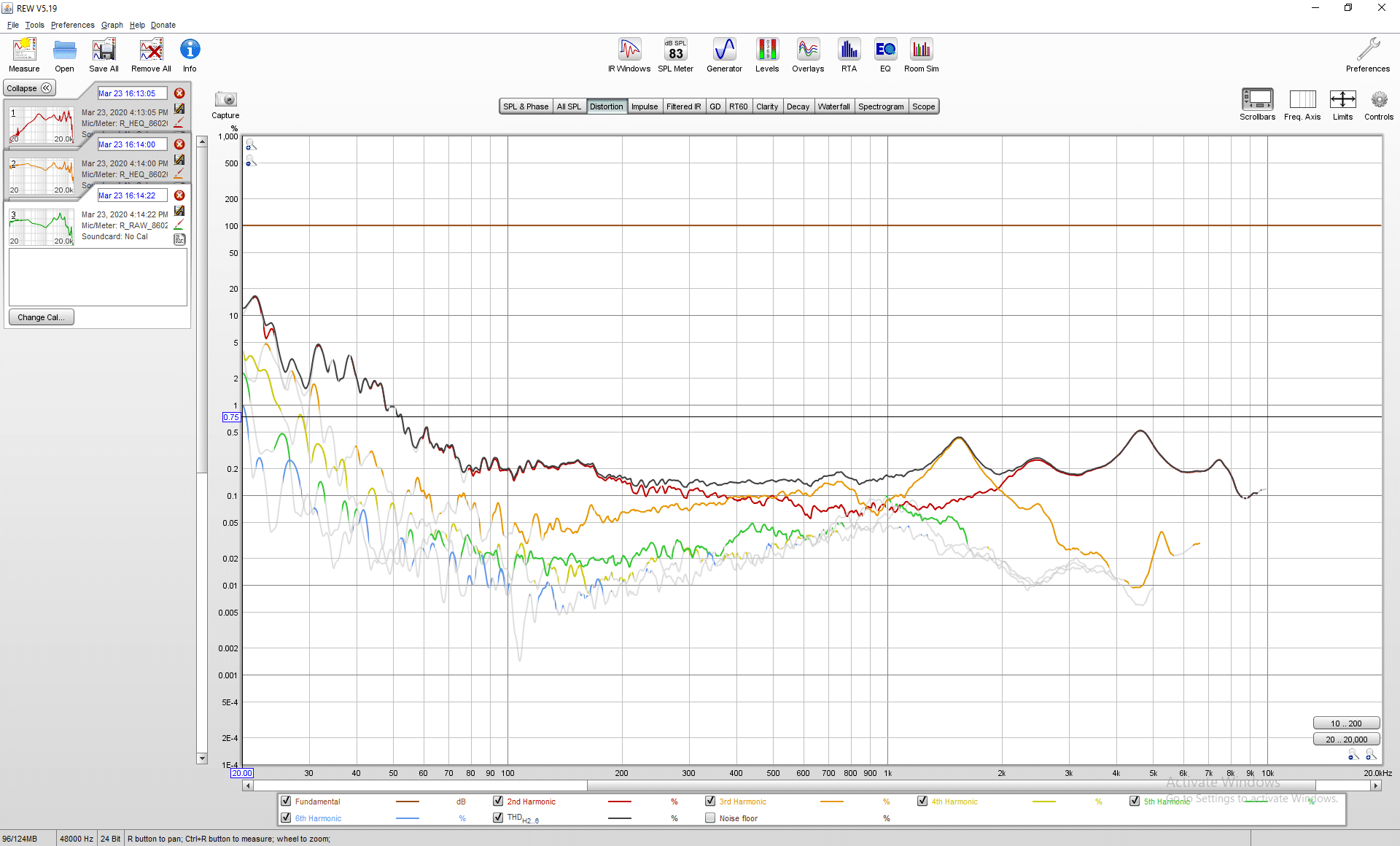Select measurement 1 thumbnail
The width and height of the screenshot is (1400, 846).
pos(42,125)
